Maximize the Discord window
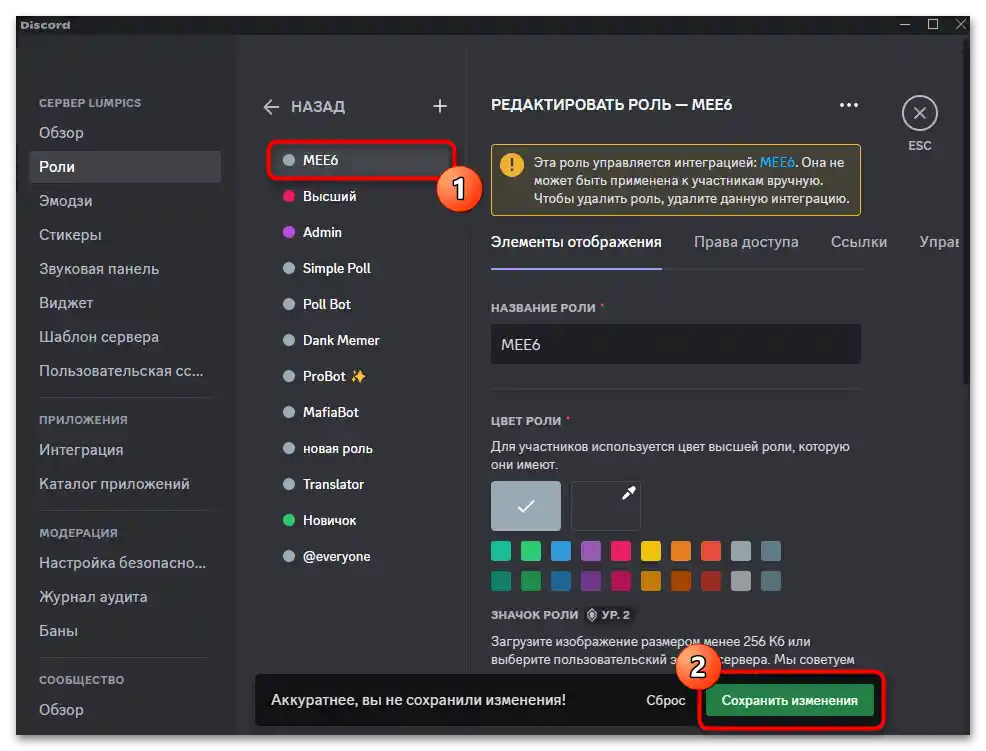This screenshot has height=751, width=986. coord(933,24)
